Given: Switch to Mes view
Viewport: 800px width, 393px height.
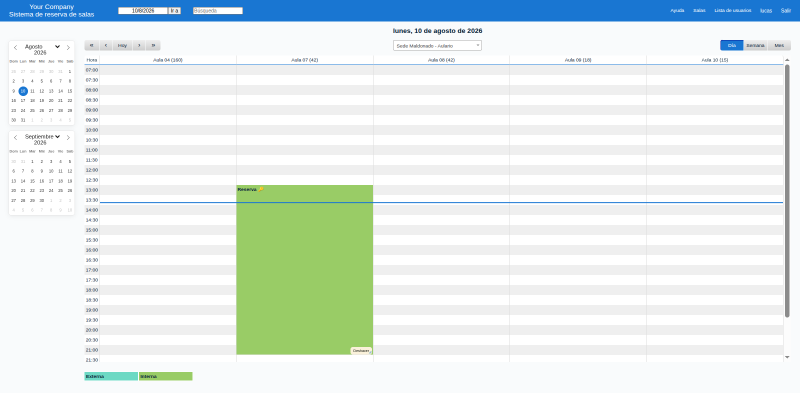Looking at the screenshot, I should (x=779, y=45).
